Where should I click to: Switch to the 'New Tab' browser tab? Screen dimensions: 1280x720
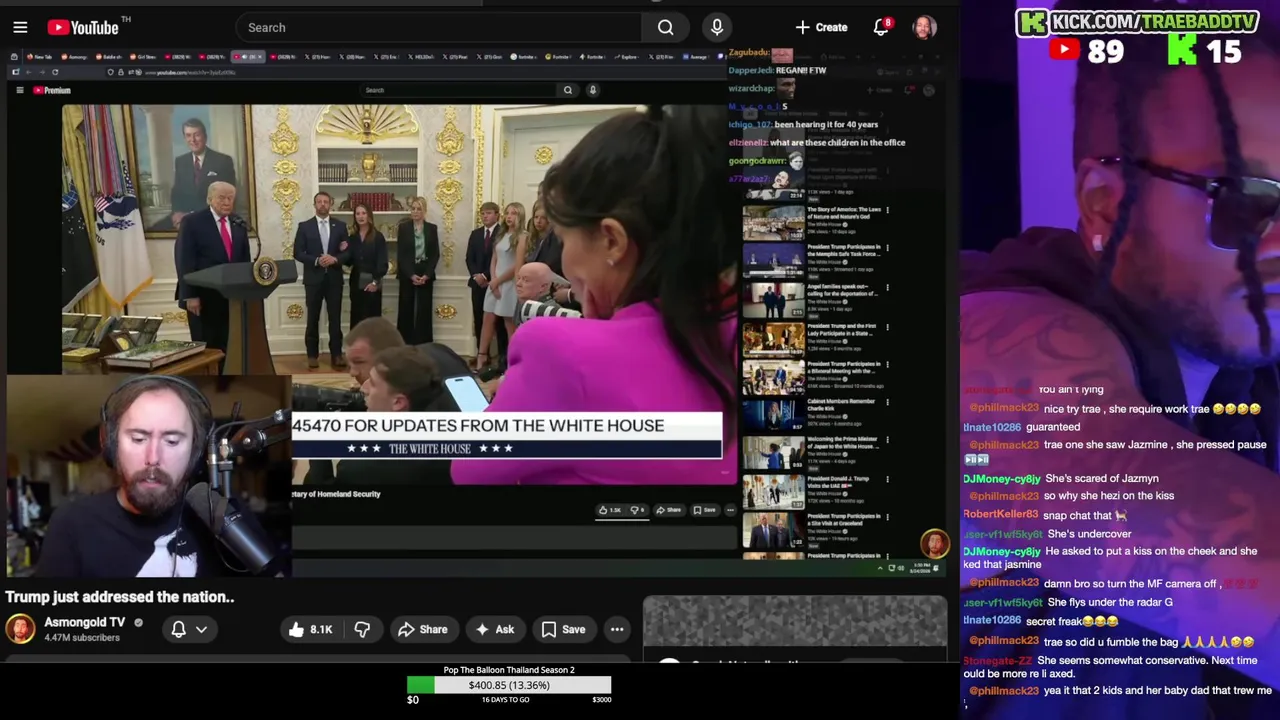38,57
